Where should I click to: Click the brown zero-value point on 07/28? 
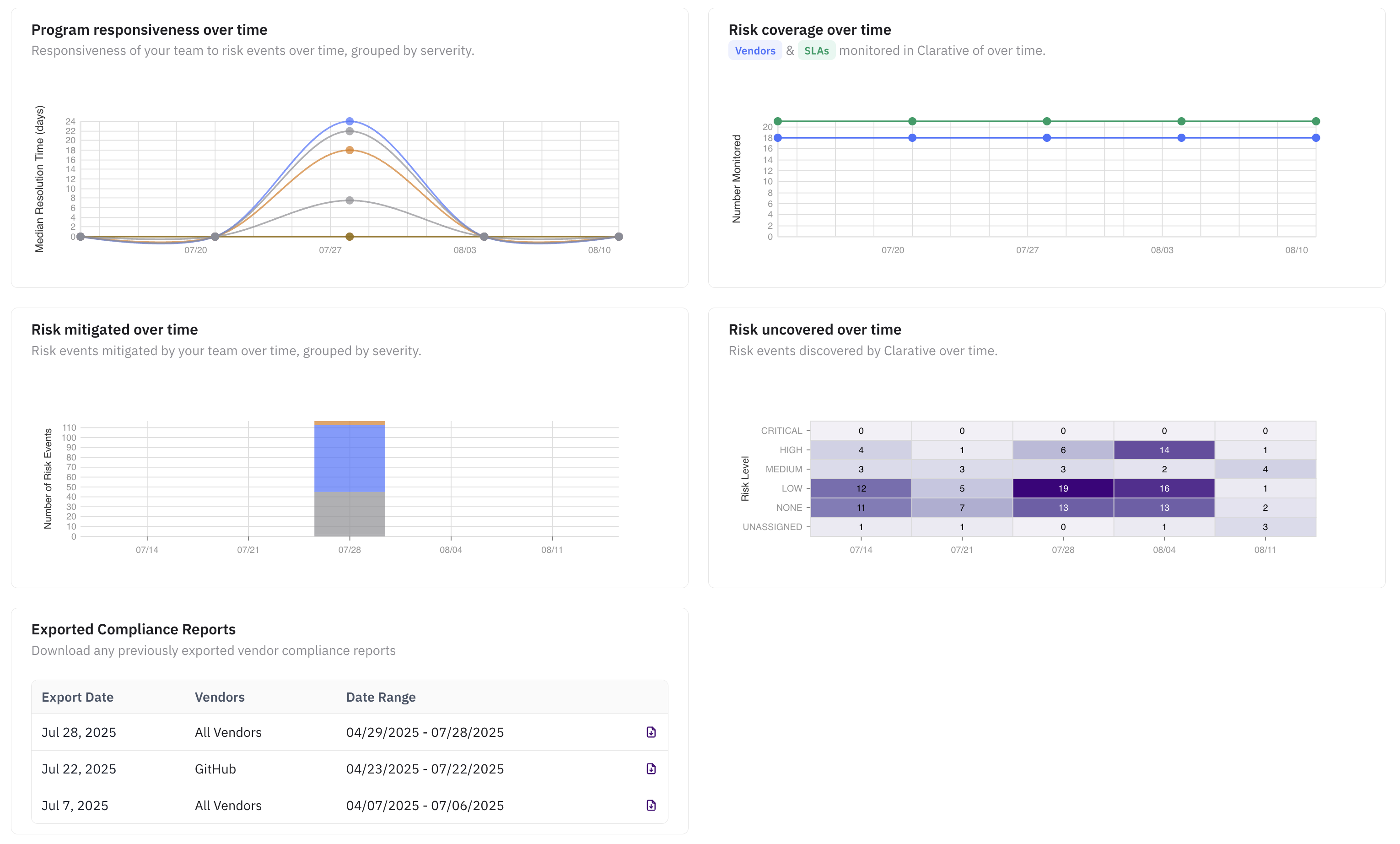(350, 237)
